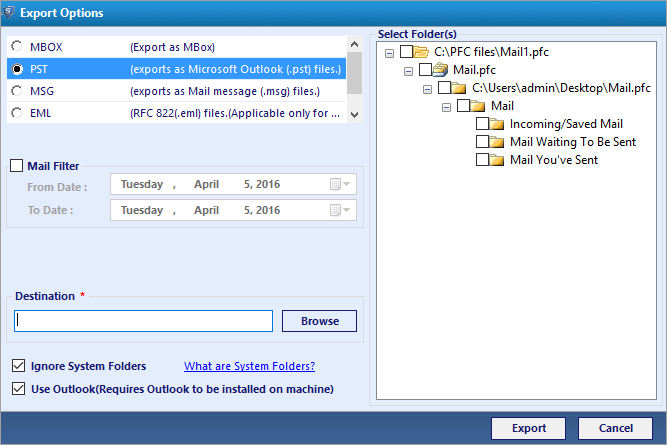Click the text (exports as Mail message (.msg) files.)
The image size is (667, 445).
click(x=225, y=91)
